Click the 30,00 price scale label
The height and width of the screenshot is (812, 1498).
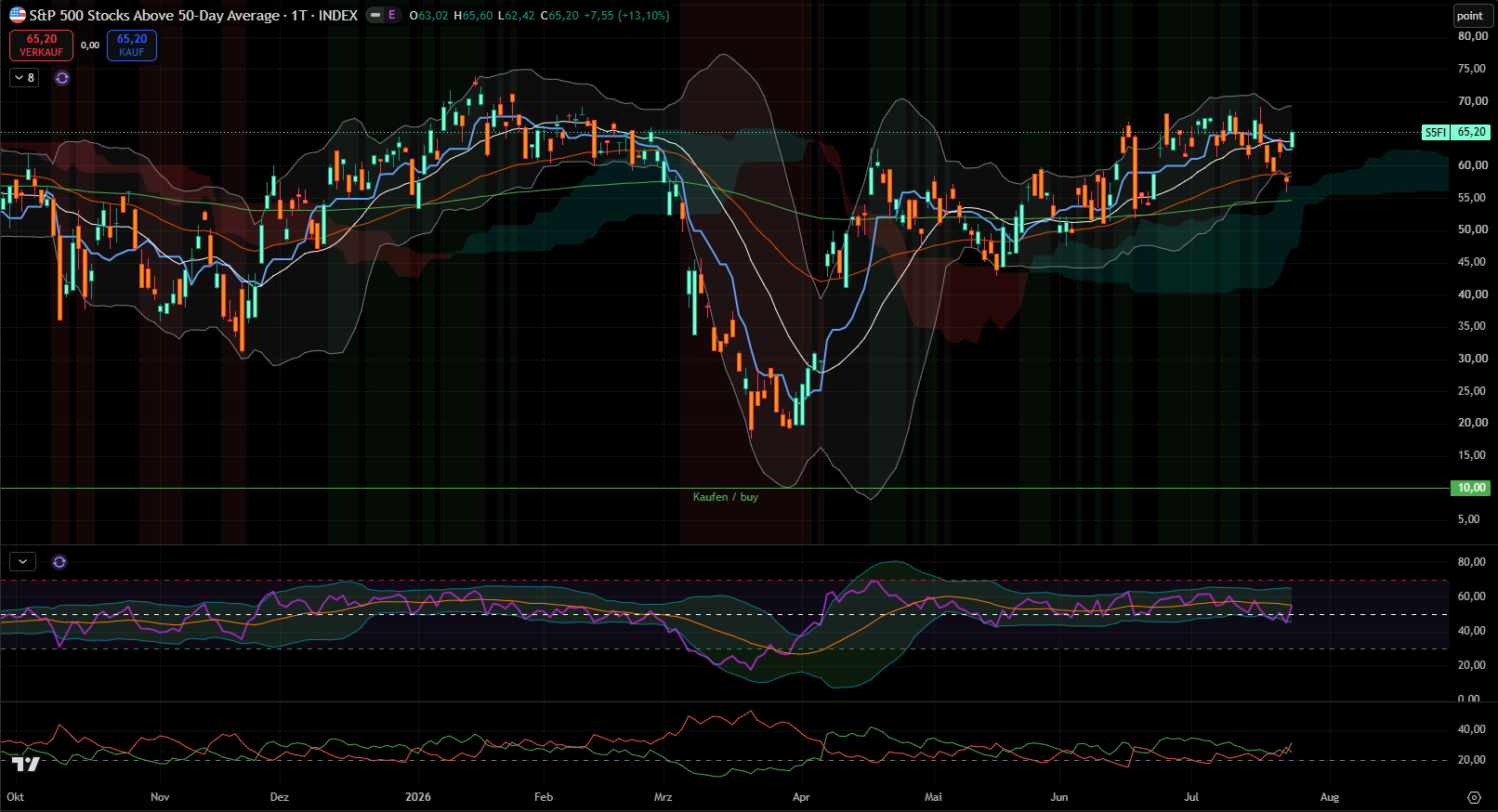[x=1473, y=359]
